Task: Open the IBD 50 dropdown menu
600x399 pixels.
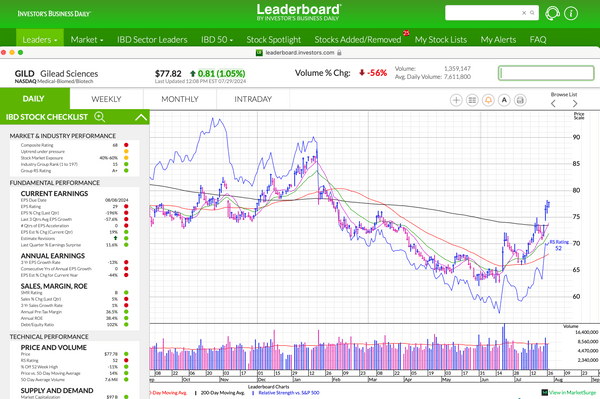Action: pos(217,39)
